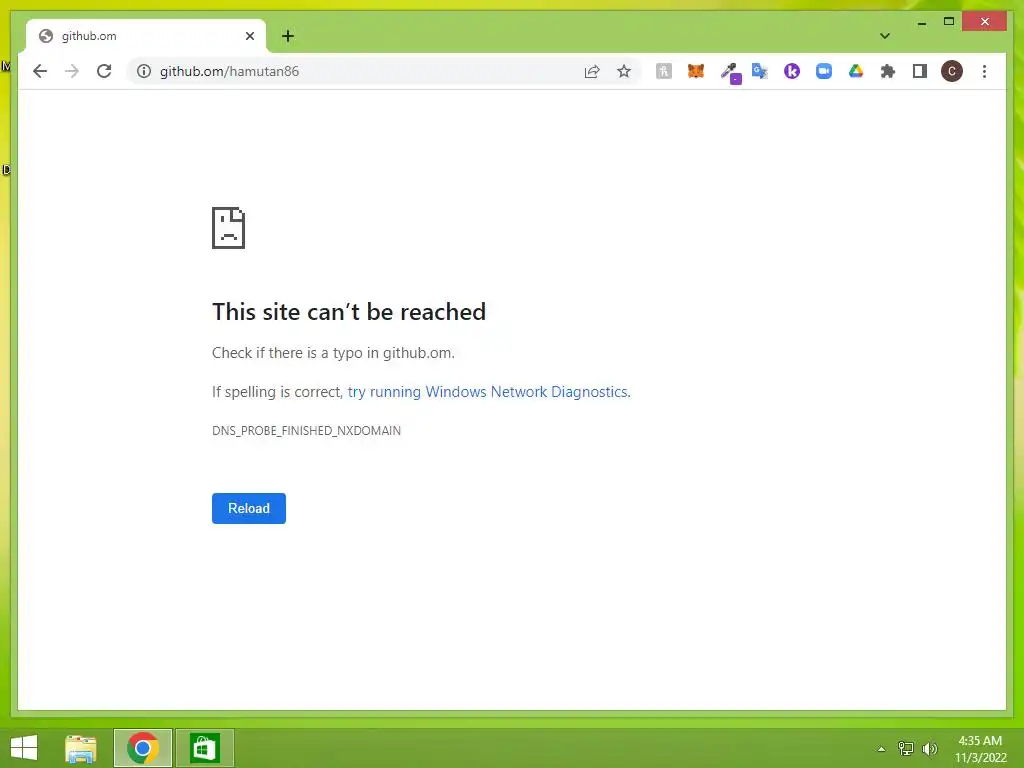Minimize the Chrome window

coord(921,22)
